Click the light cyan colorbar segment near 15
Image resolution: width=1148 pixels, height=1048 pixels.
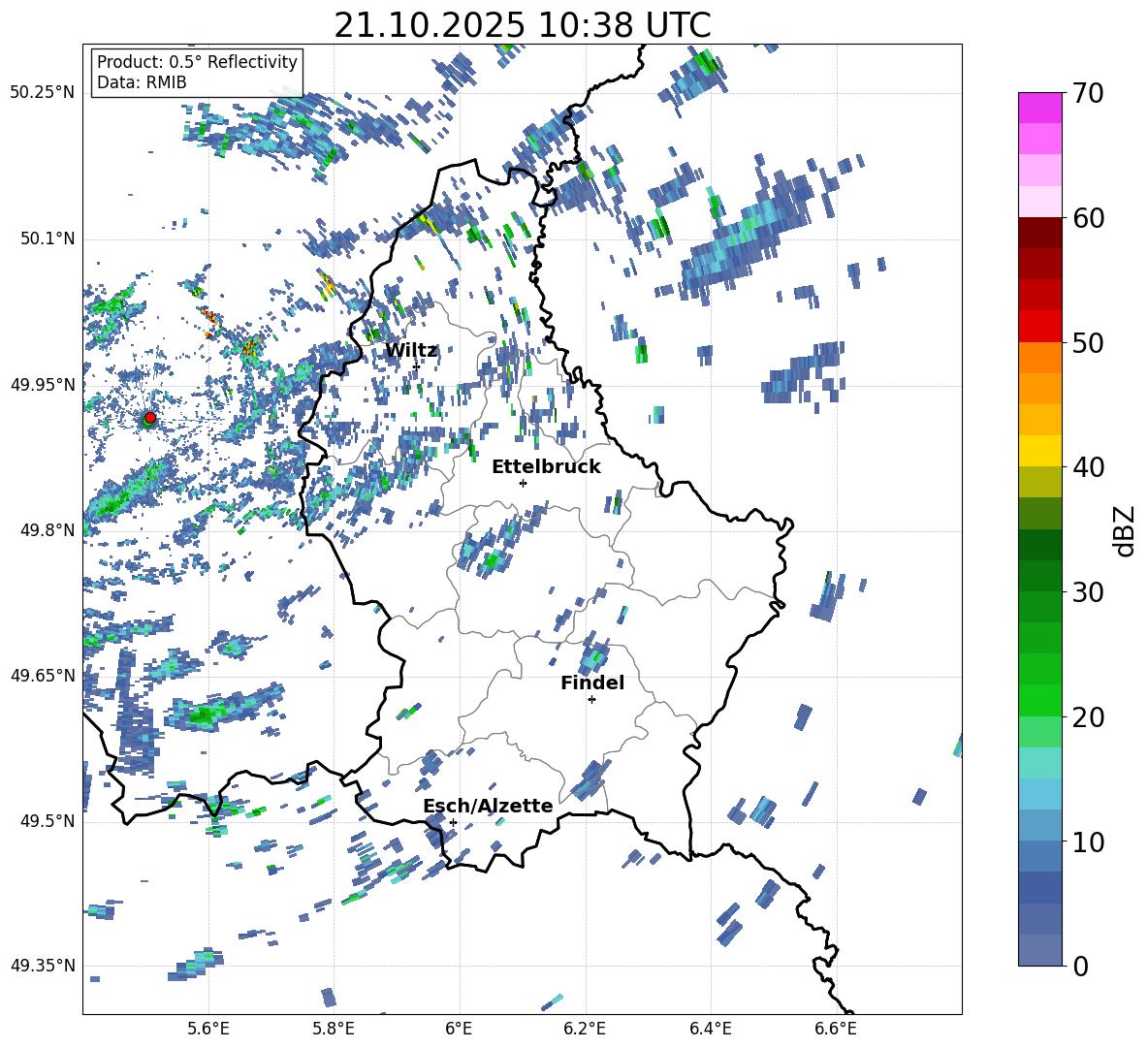(1039, 763)
